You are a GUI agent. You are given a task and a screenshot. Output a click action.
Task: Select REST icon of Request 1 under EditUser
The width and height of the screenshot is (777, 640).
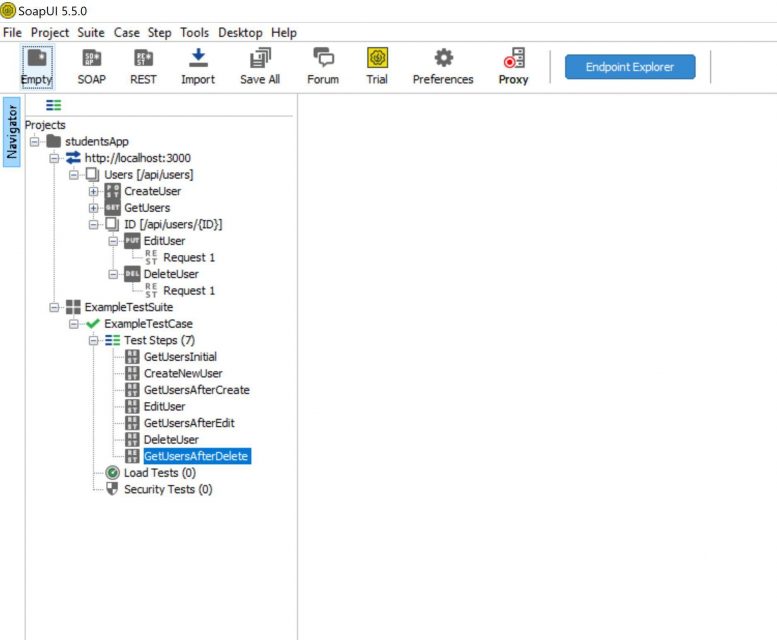[152, 258]
